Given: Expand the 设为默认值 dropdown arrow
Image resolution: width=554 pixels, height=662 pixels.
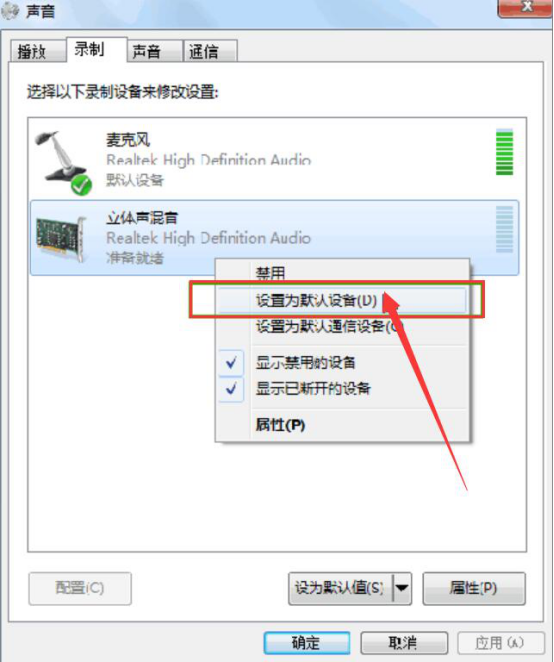Looking at the screenshot, I should pos(402,588).
